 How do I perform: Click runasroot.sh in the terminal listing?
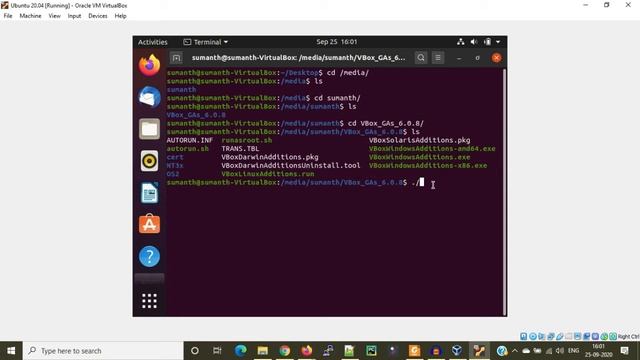coord(247,140)
